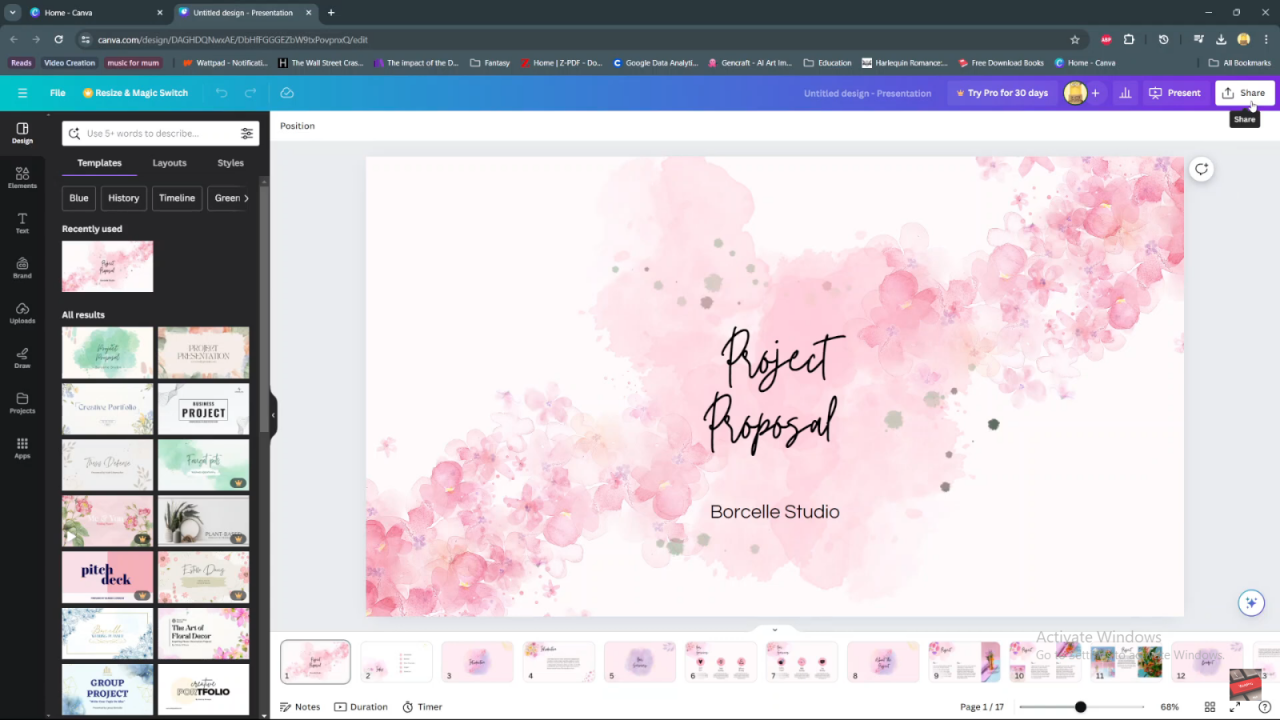1280x720 pixels.
Task: Show more filter chips after Green
Action: [x=246, y=198]
